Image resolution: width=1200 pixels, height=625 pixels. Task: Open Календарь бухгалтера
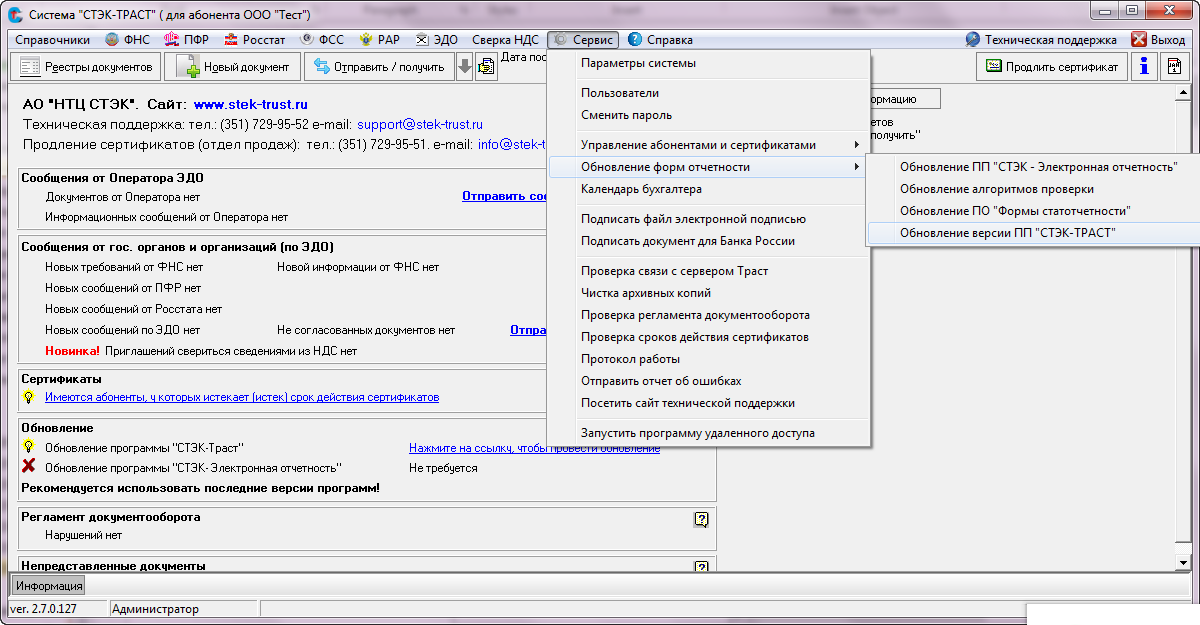[710, 189]
